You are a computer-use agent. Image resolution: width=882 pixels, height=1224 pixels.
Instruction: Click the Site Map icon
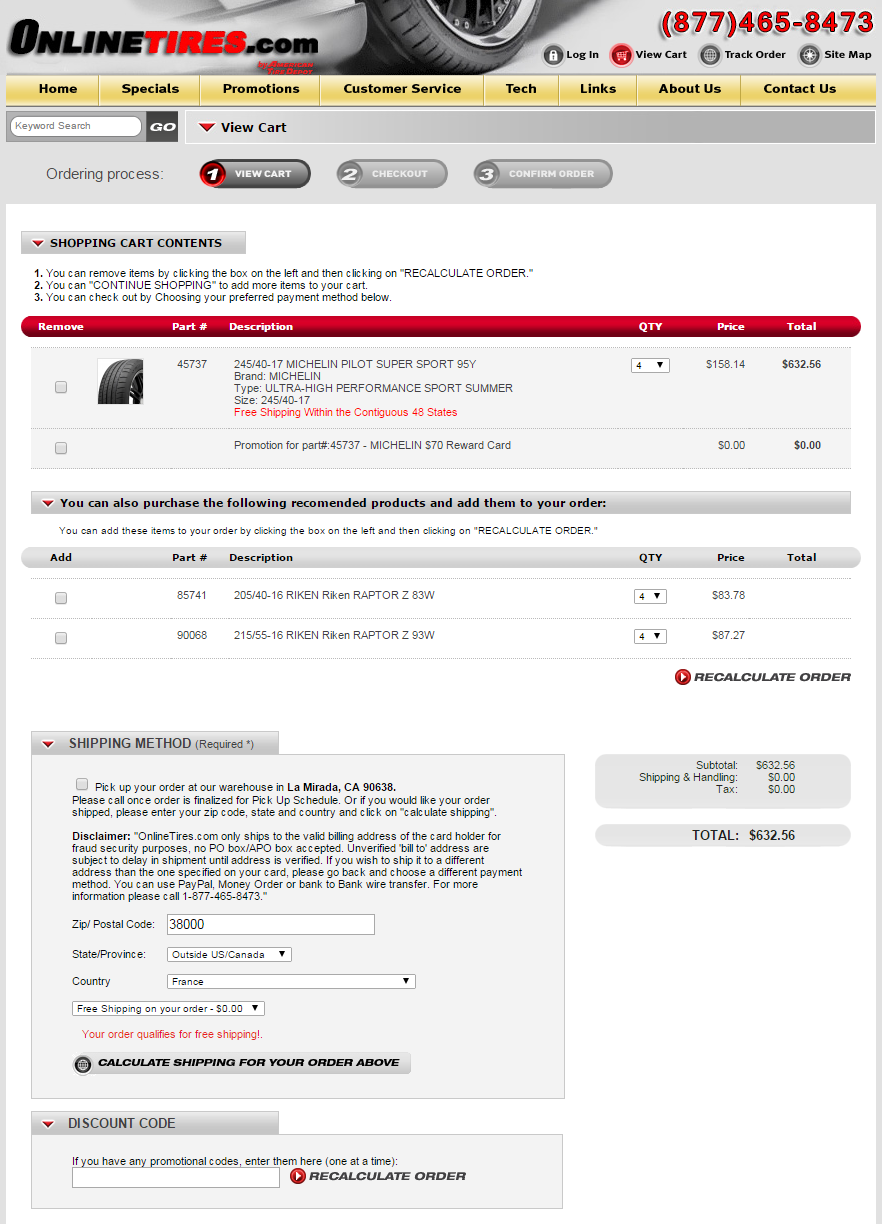coord(809,55)
